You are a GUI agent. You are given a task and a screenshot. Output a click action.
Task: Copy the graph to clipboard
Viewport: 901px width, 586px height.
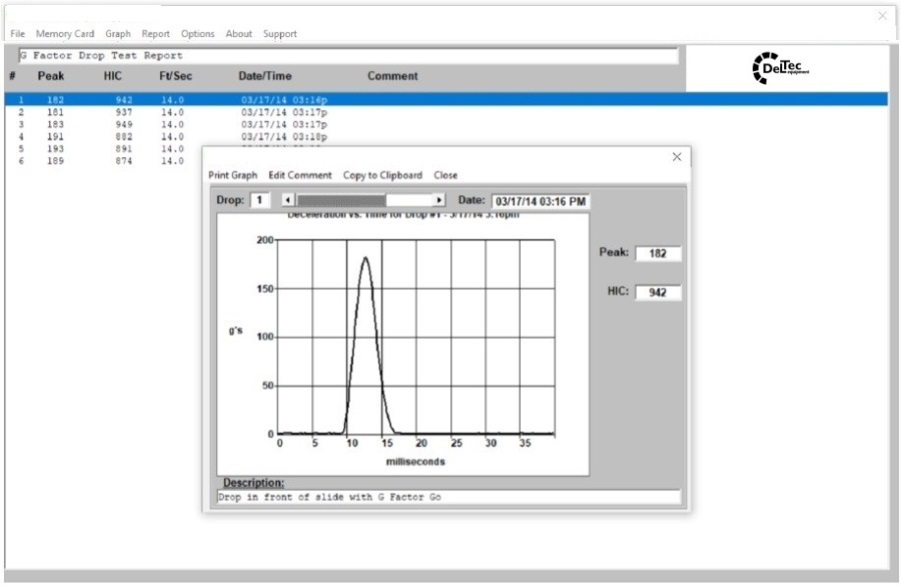(382, 175)
